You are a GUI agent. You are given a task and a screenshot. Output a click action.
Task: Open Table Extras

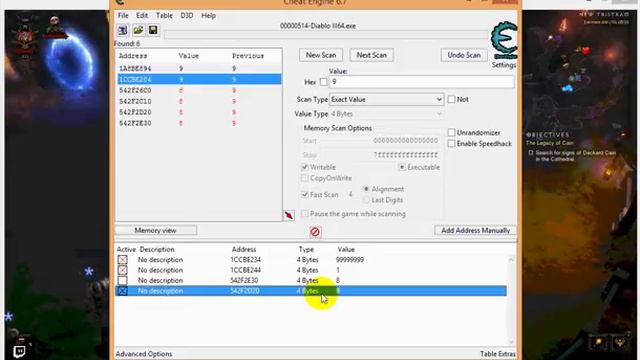[498, 354]
